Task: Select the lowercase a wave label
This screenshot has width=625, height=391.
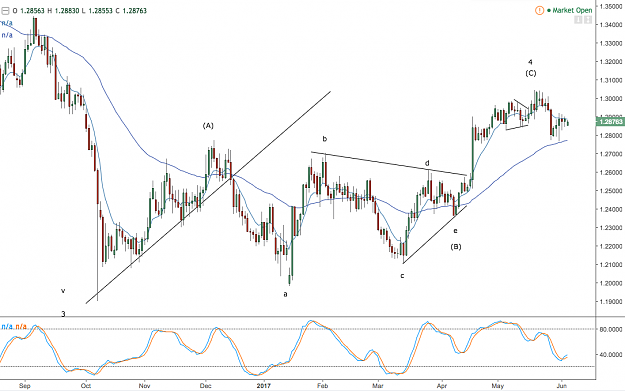Action: pos(285,295)
